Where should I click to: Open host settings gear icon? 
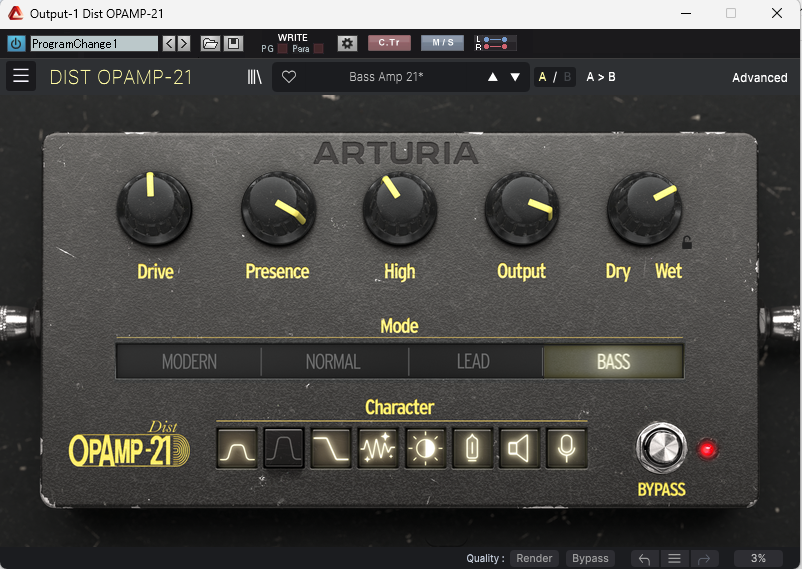pyautogui.click(x=347, y=43)
